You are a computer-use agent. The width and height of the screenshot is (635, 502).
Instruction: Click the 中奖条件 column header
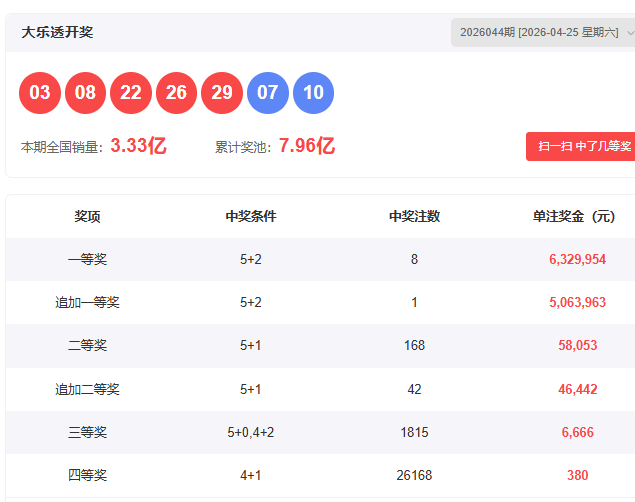pyautogui.click(x=250, y=216)
